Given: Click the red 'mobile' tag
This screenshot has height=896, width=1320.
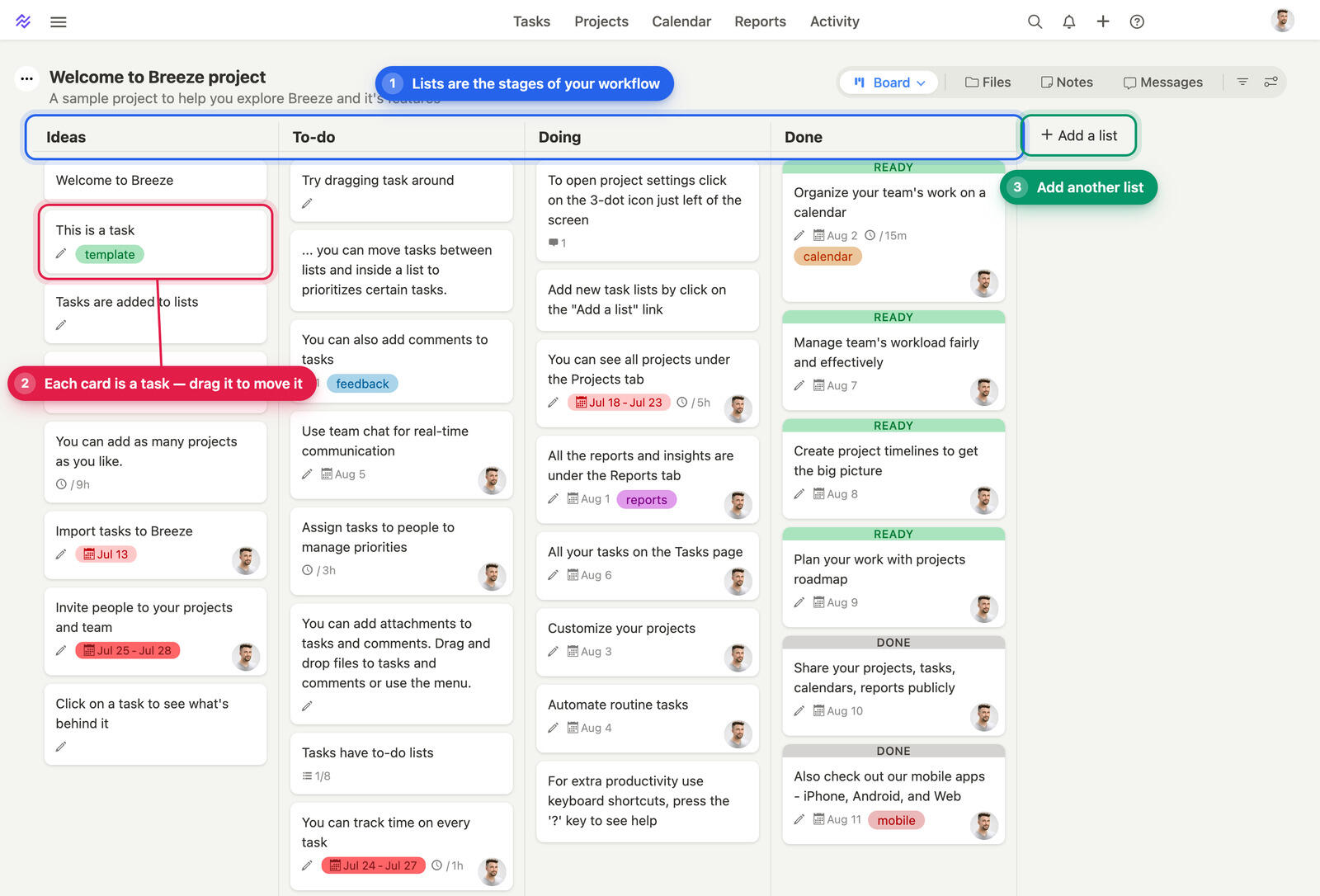Looking at the screenshot, I should 896,820.
